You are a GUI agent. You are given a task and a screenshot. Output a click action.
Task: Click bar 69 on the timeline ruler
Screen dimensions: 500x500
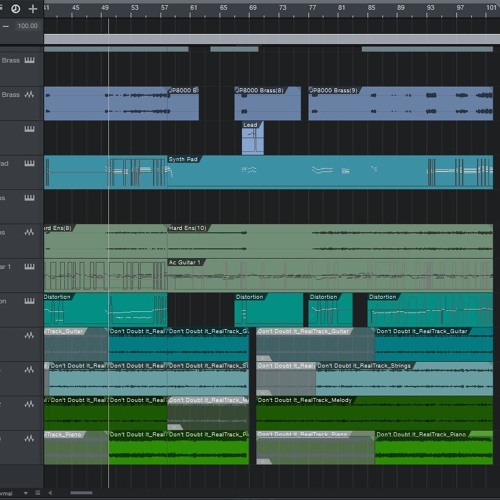point(253,8)
